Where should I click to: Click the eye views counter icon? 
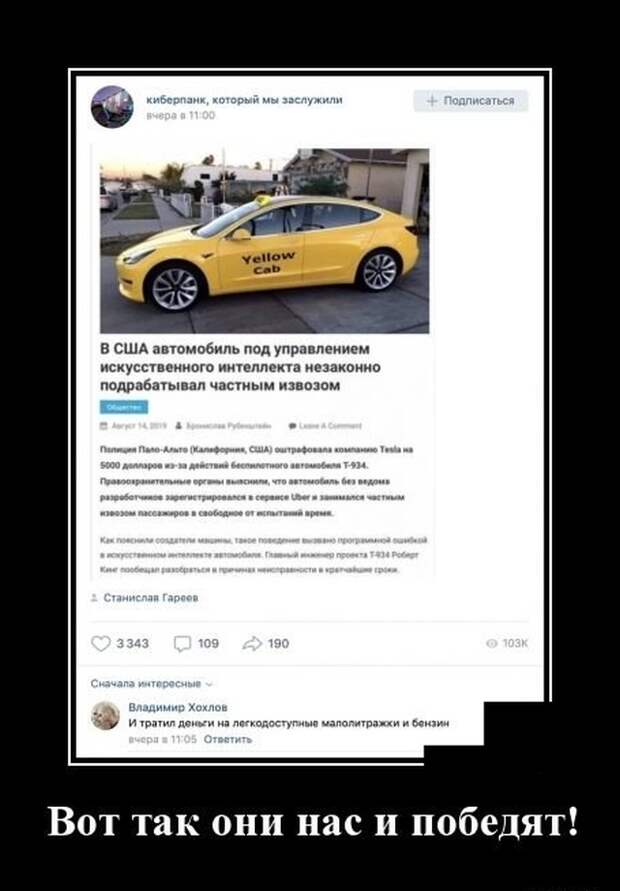(492, 643)
